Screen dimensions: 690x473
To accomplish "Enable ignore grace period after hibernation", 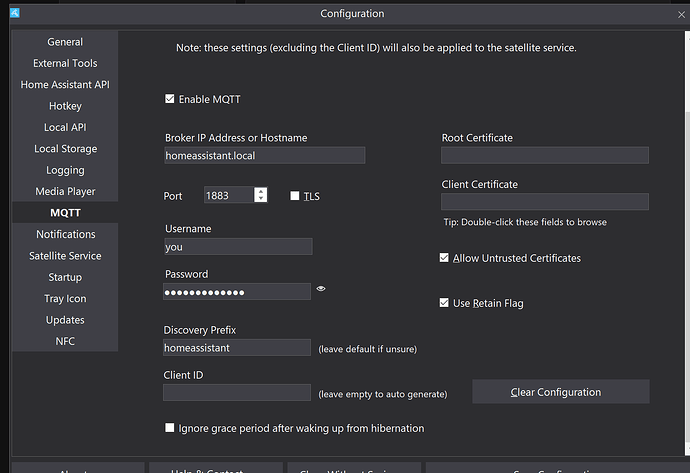I will point(170,428).
